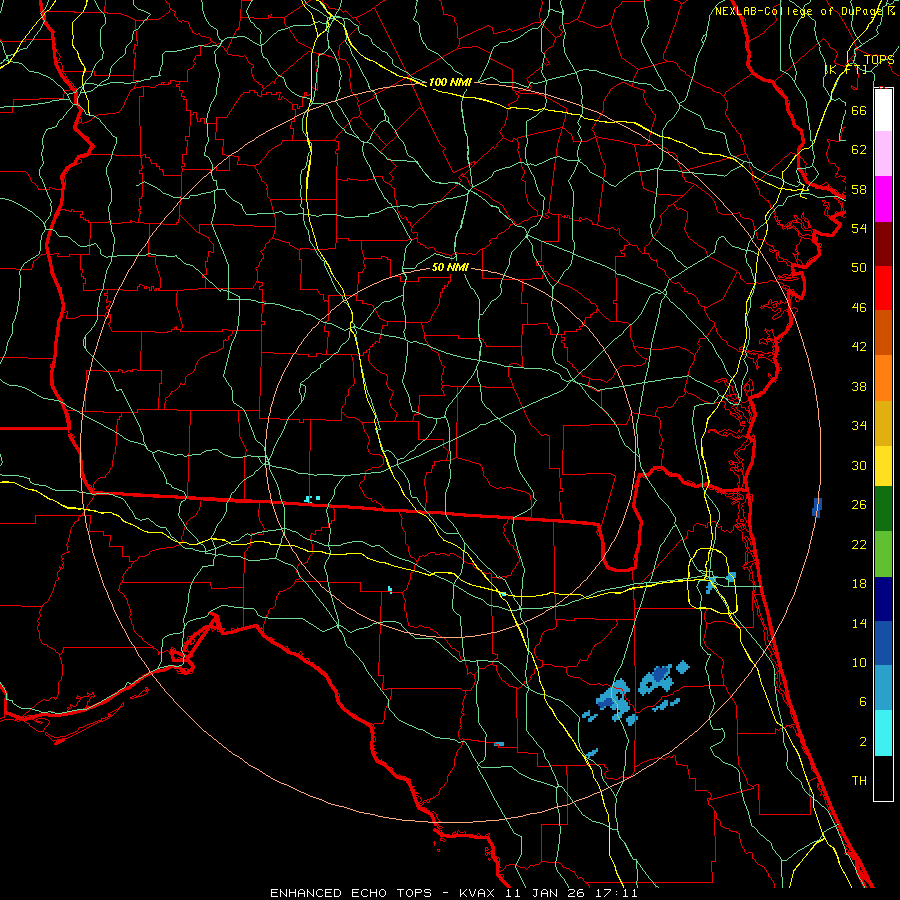Click the offshore blue echo on the outer ring
The image size is (900, 900).
click(x=817, y=507)
